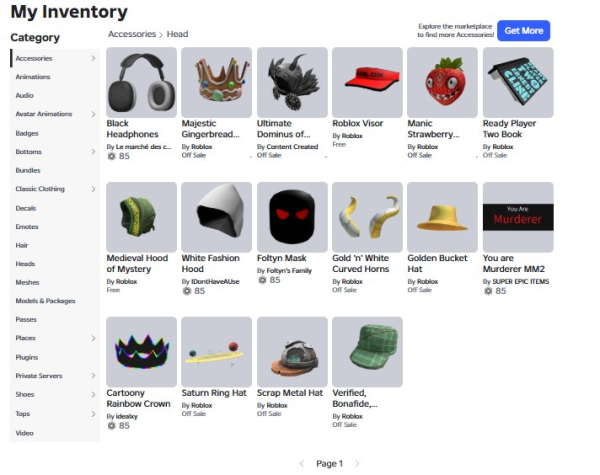Go to the next inventory page arrow
This screenshot has width=600, height=475.
(x=357, y=464)
